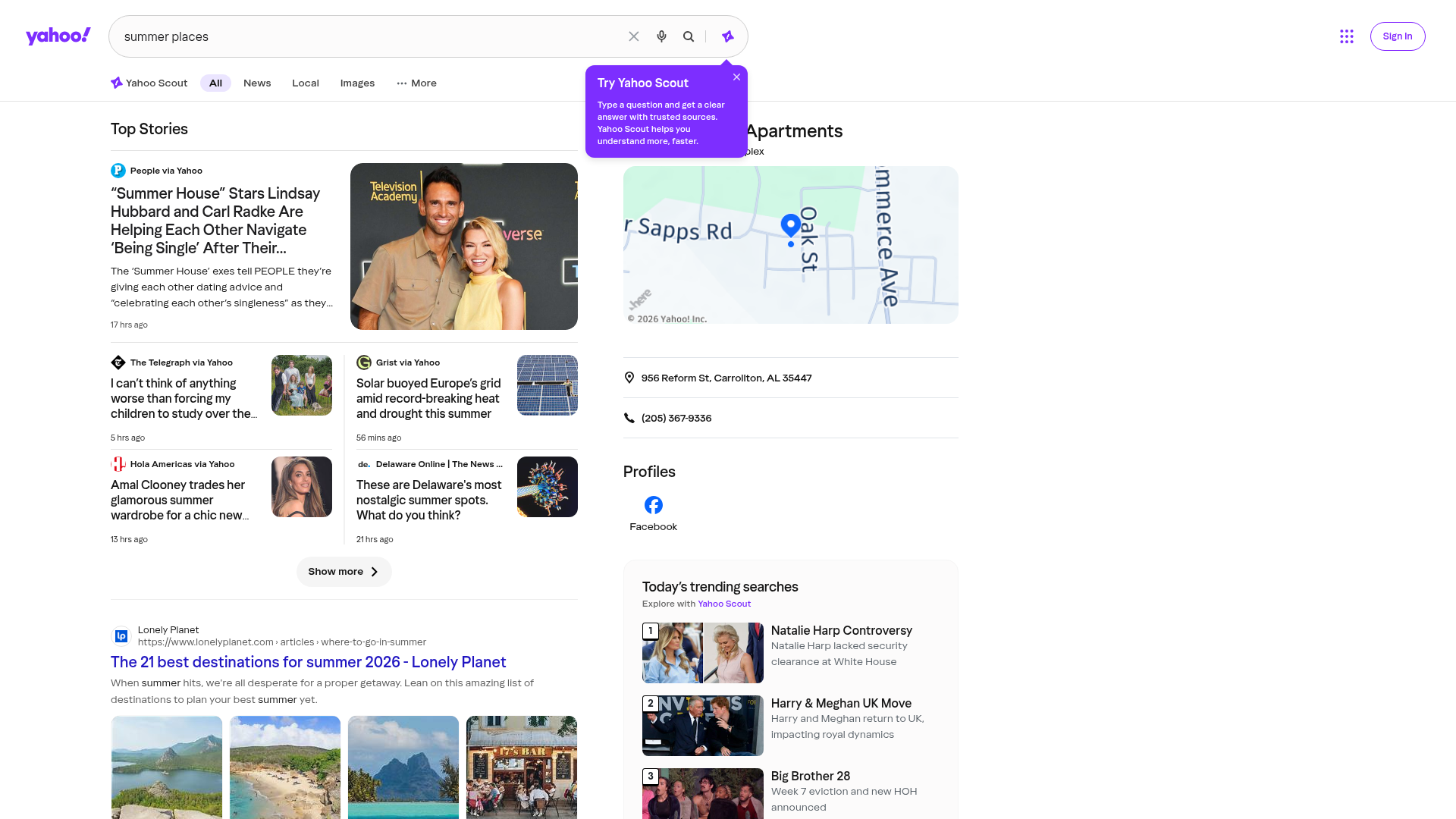Screen dimensions: 1456x819
Task: Submit search with the magnifier icon
Action: pyautogui.click(x=689, y=36)
